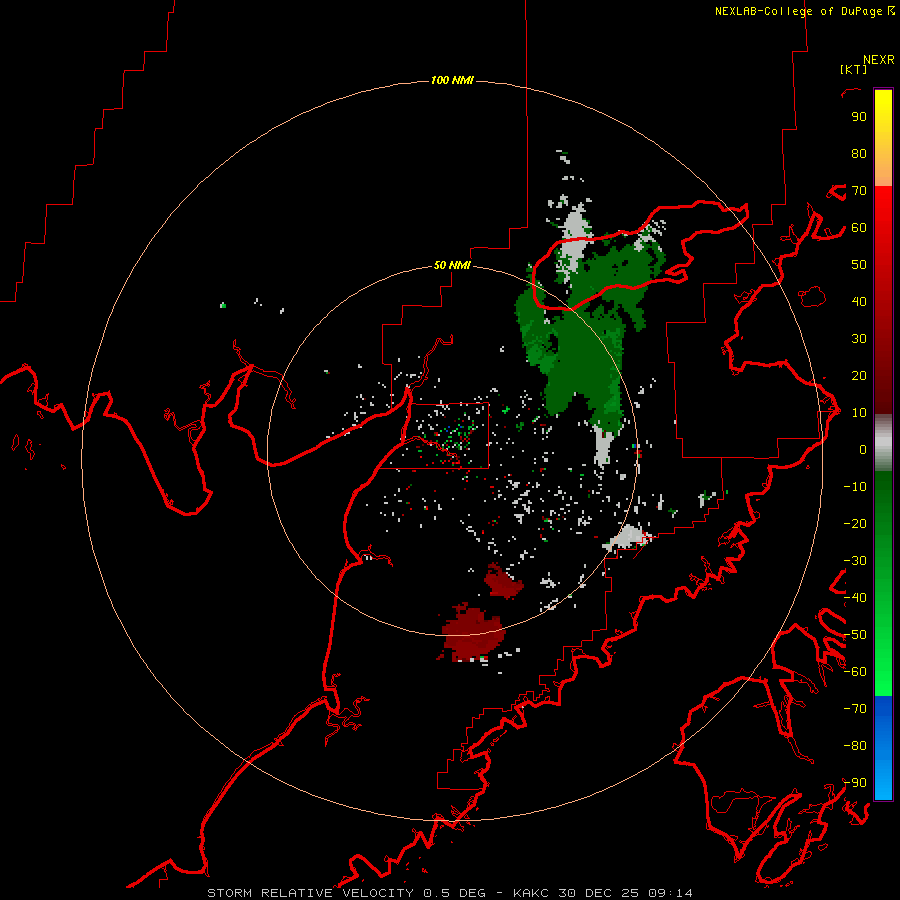900x900 pixels.
Task: Click the 09:14 timestamp
Action: click(x=671, y=893)
